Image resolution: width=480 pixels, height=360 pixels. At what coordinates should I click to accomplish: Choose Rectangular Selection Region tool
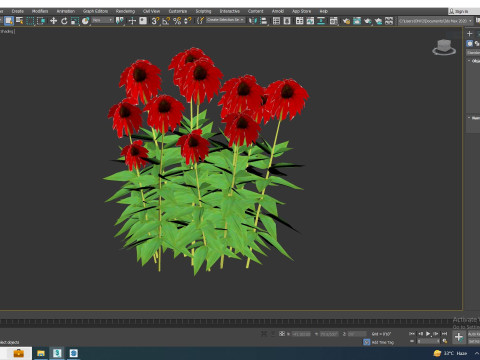tap(30, 21)
